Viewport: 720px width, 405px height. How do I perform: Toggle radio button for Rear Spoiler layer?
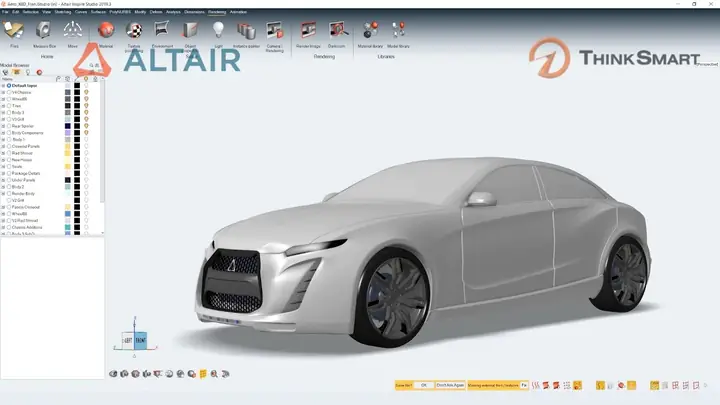click(9, 125)
